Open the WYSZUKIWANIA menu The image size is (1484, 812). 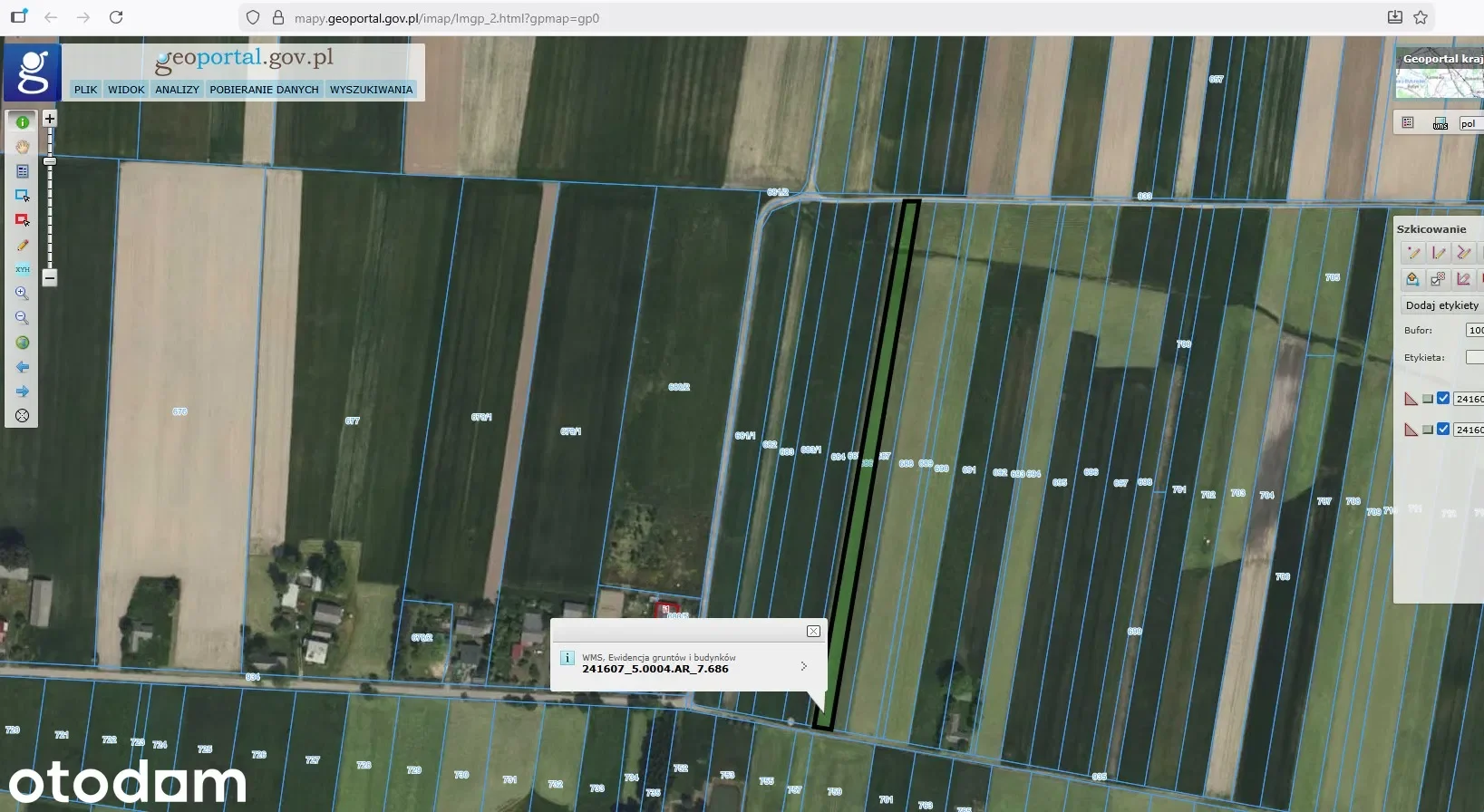click(371, 90)
